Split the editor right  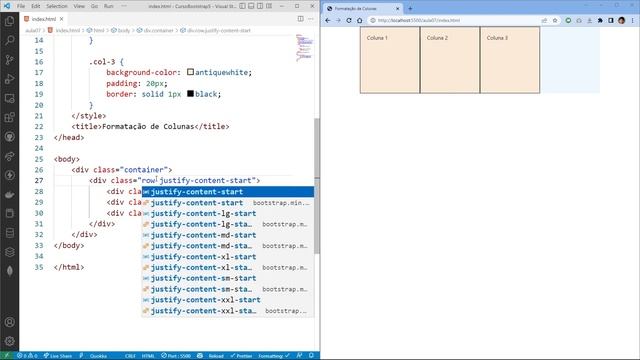(x=300, y=19)
